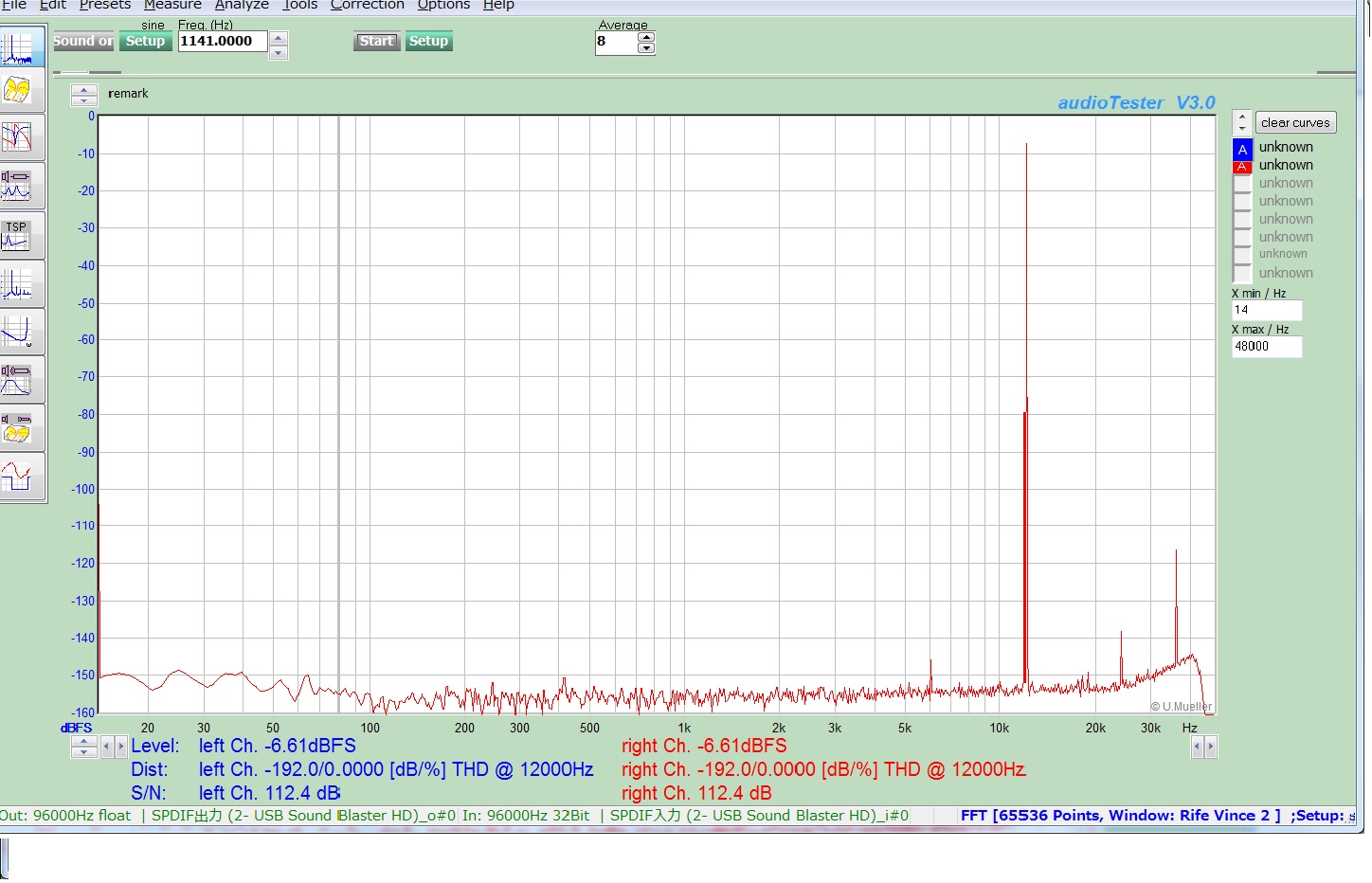Open the 3D waterfall spectrum tool
1372x883 pixels.
click(20, 91)
